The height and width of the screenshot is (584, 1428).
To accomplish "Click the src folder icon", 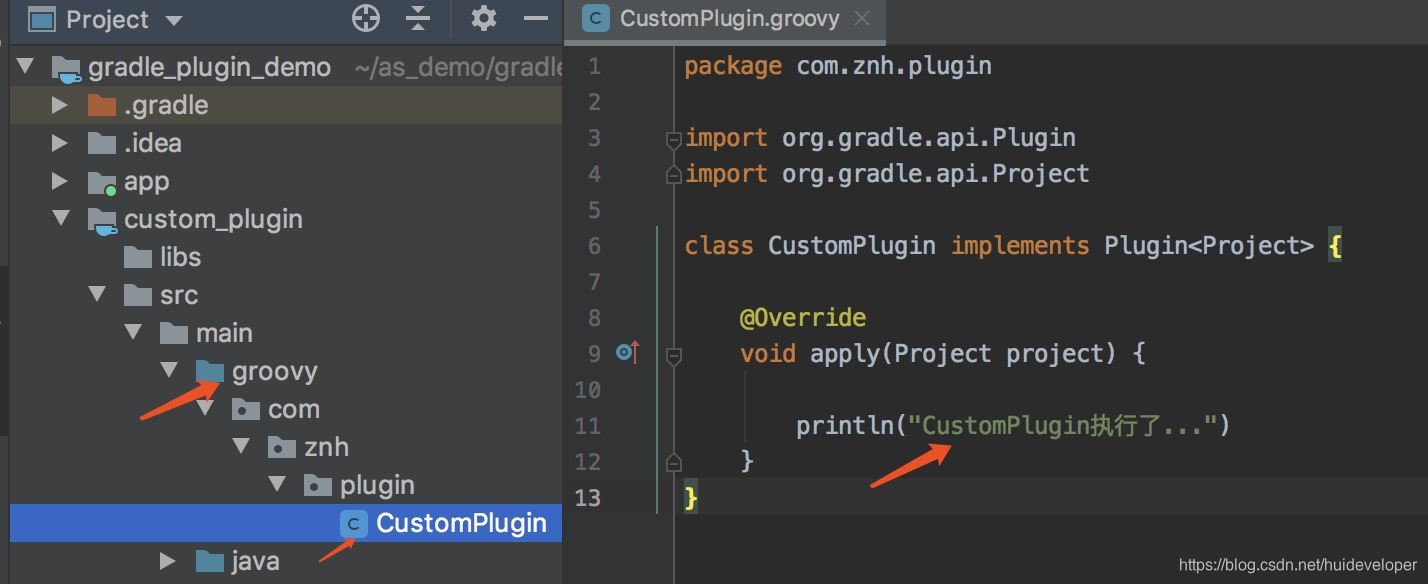I will tap(138, 295).
